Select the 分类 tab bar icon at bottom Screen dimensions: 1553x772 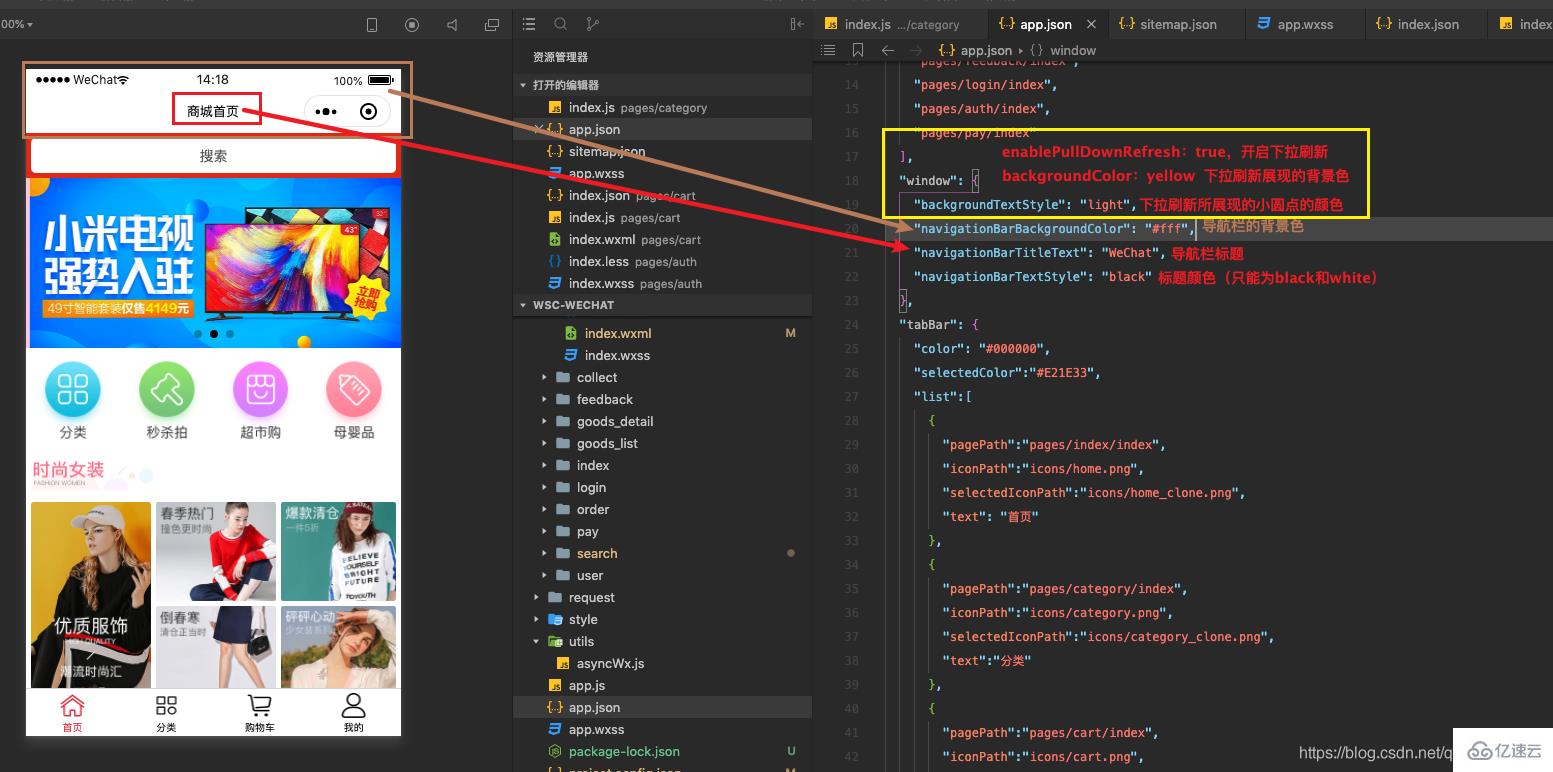click(x=166, y=706)
